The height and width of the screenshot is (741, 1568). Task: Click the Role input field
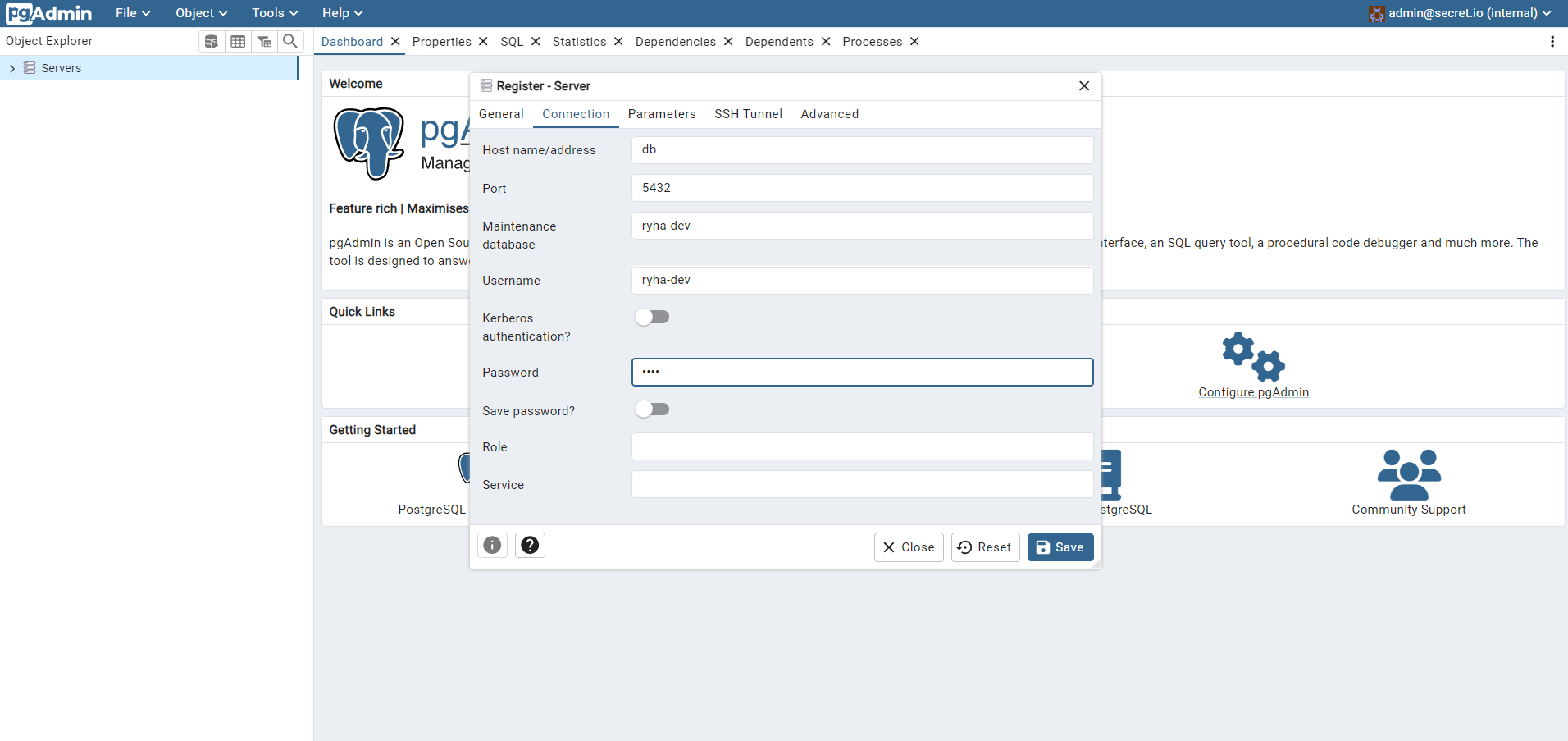click(862, 446)
